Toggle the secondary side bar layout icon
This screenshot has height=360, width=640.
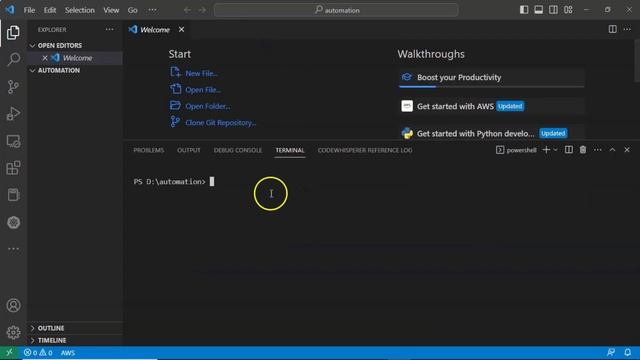(553, 10)
